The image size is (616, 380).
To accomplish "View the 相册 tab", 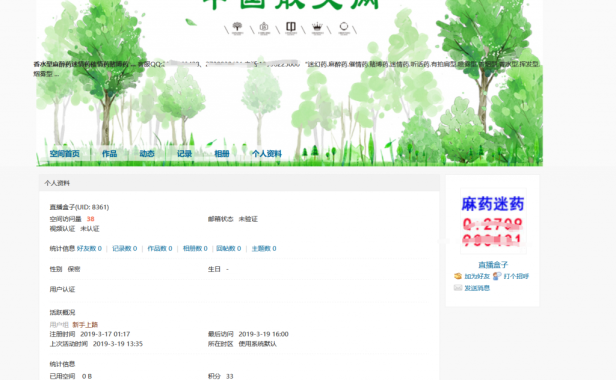I will (222, 154).
